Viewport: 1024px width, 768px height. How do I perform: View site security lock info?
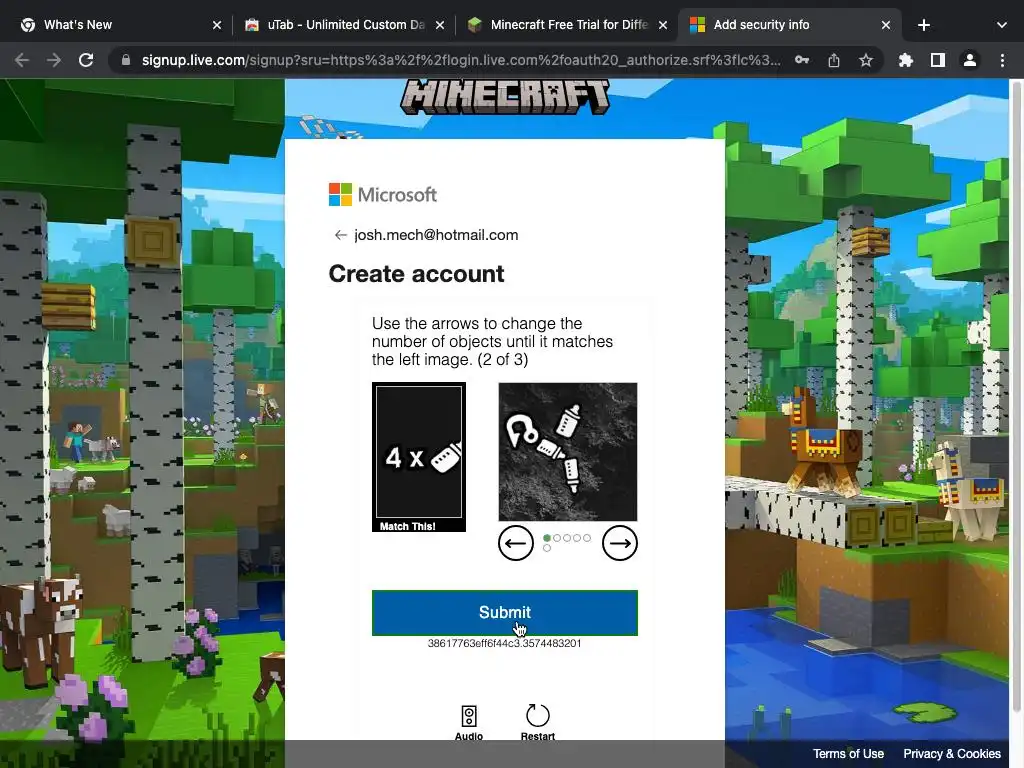click(126, 60)
